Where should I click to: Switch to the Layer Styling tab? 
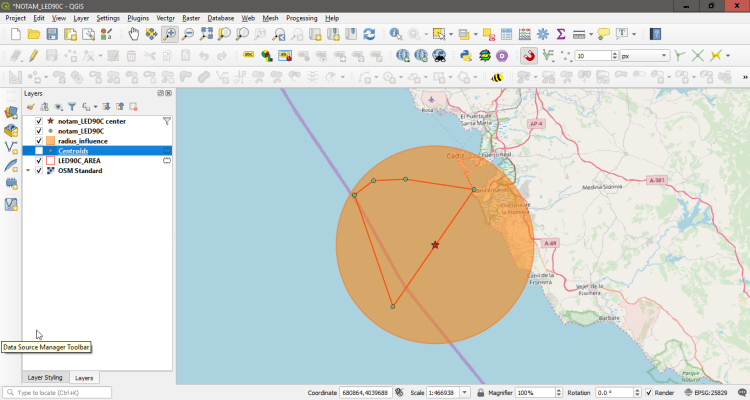(x=45, y=378)
